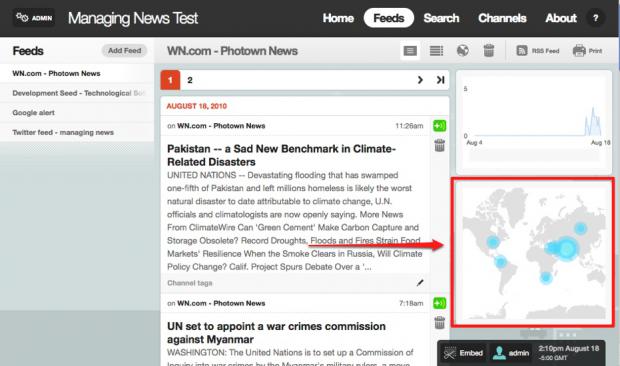Click the Embed button

pos(463,353)
